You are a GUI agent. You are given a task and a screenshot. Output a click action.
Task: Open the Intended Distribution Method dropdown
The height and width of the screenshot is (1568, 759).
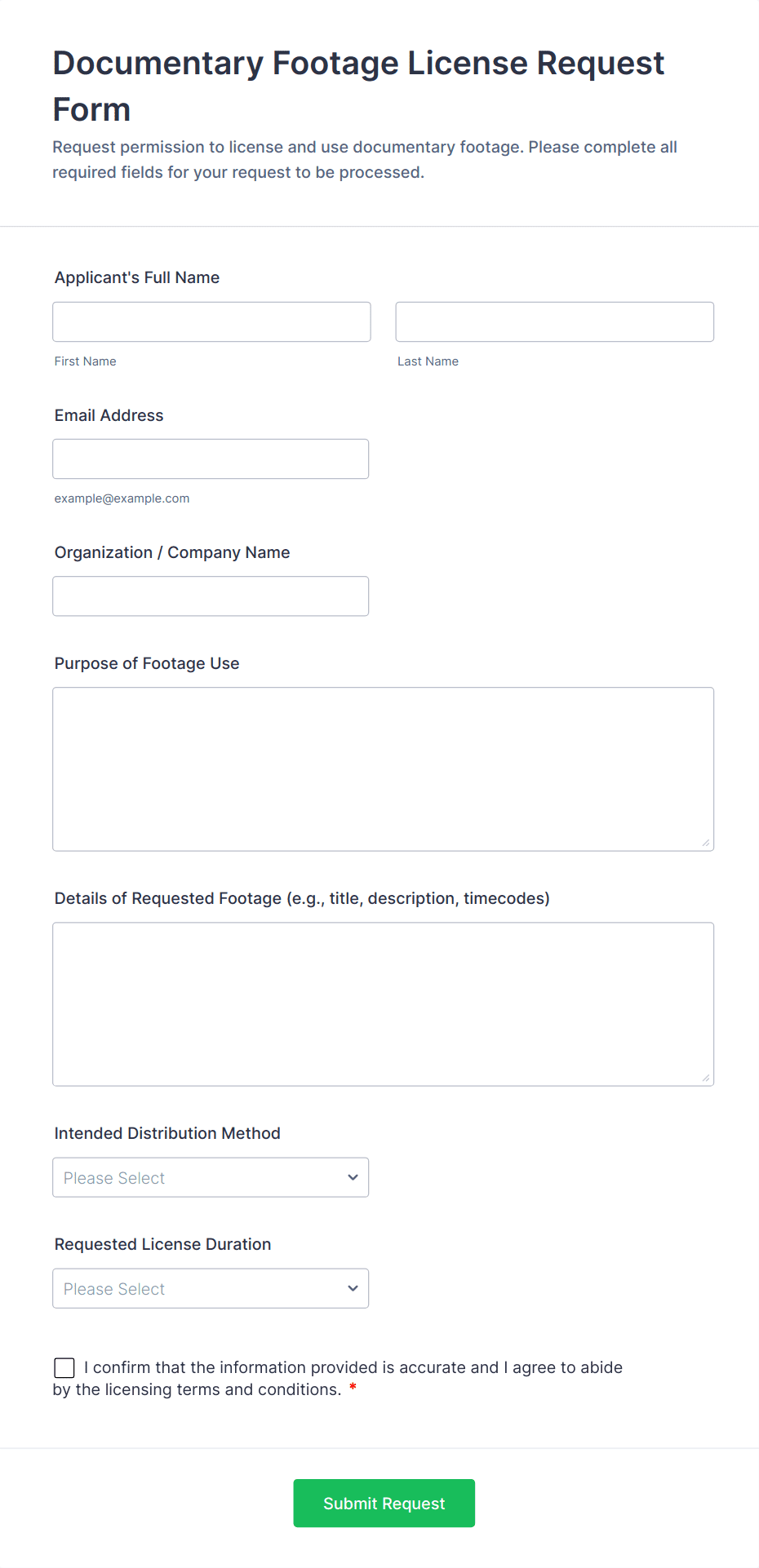211,1176
